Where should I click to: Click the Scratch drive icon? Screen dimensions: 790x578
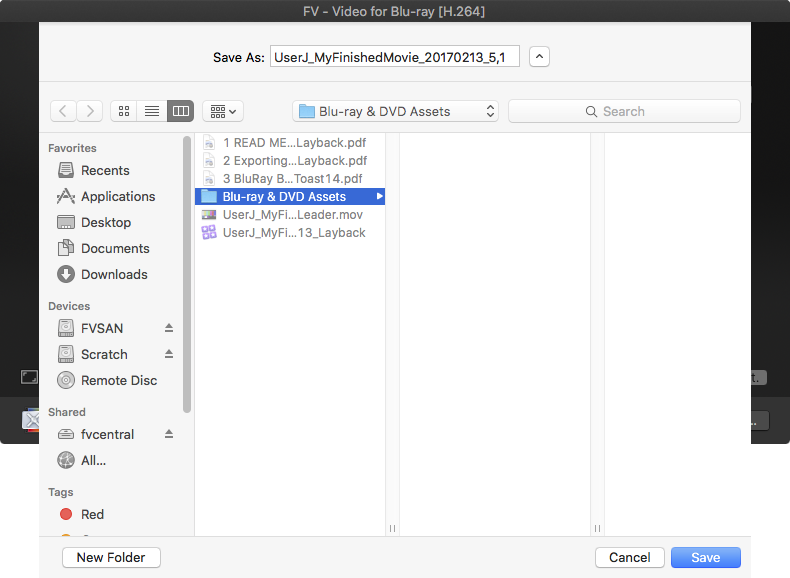[66, 354]
